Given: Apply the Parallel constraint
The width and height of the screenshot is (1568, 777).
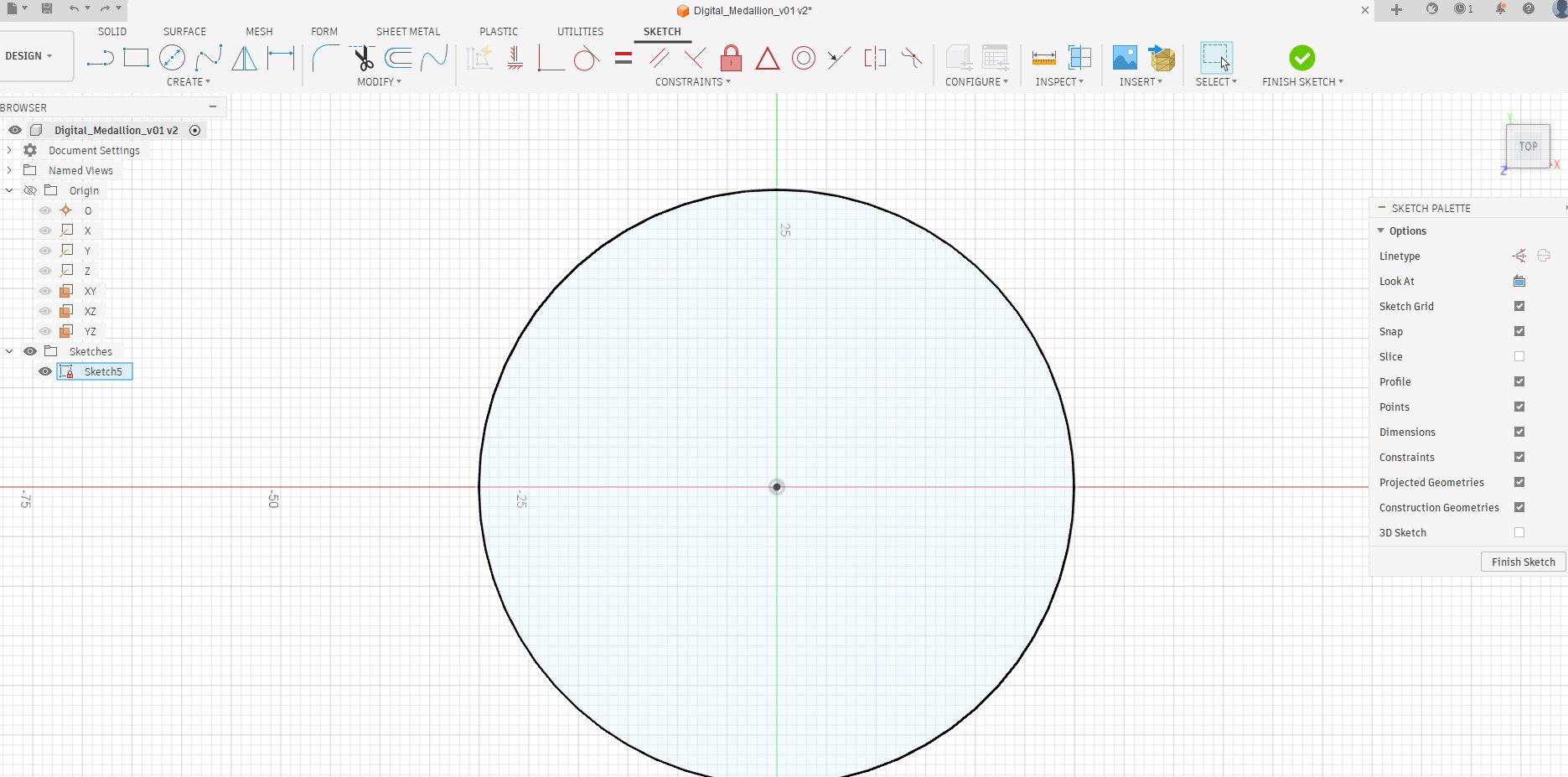Looking at the screenshot, I should (x=660, y=58).
